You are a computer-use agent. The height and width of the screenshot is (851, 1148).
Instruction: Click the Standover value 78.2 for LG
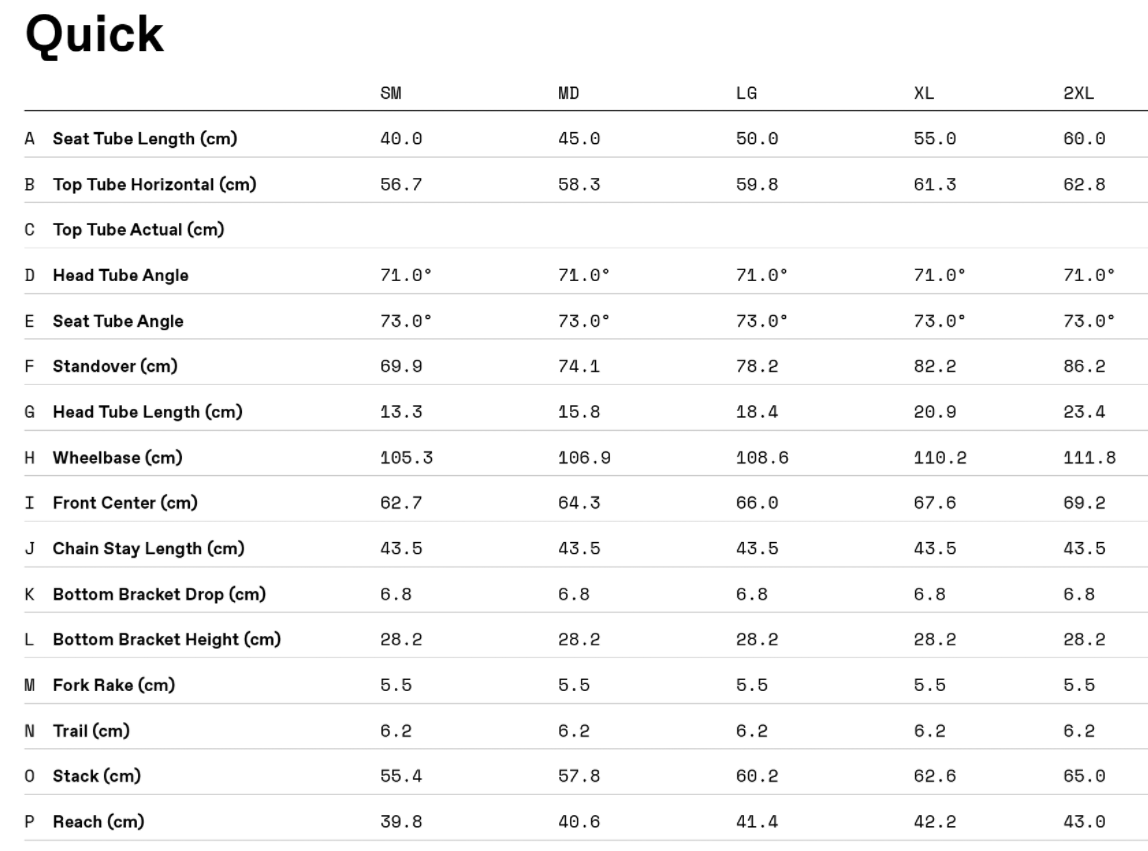point(757,366)
